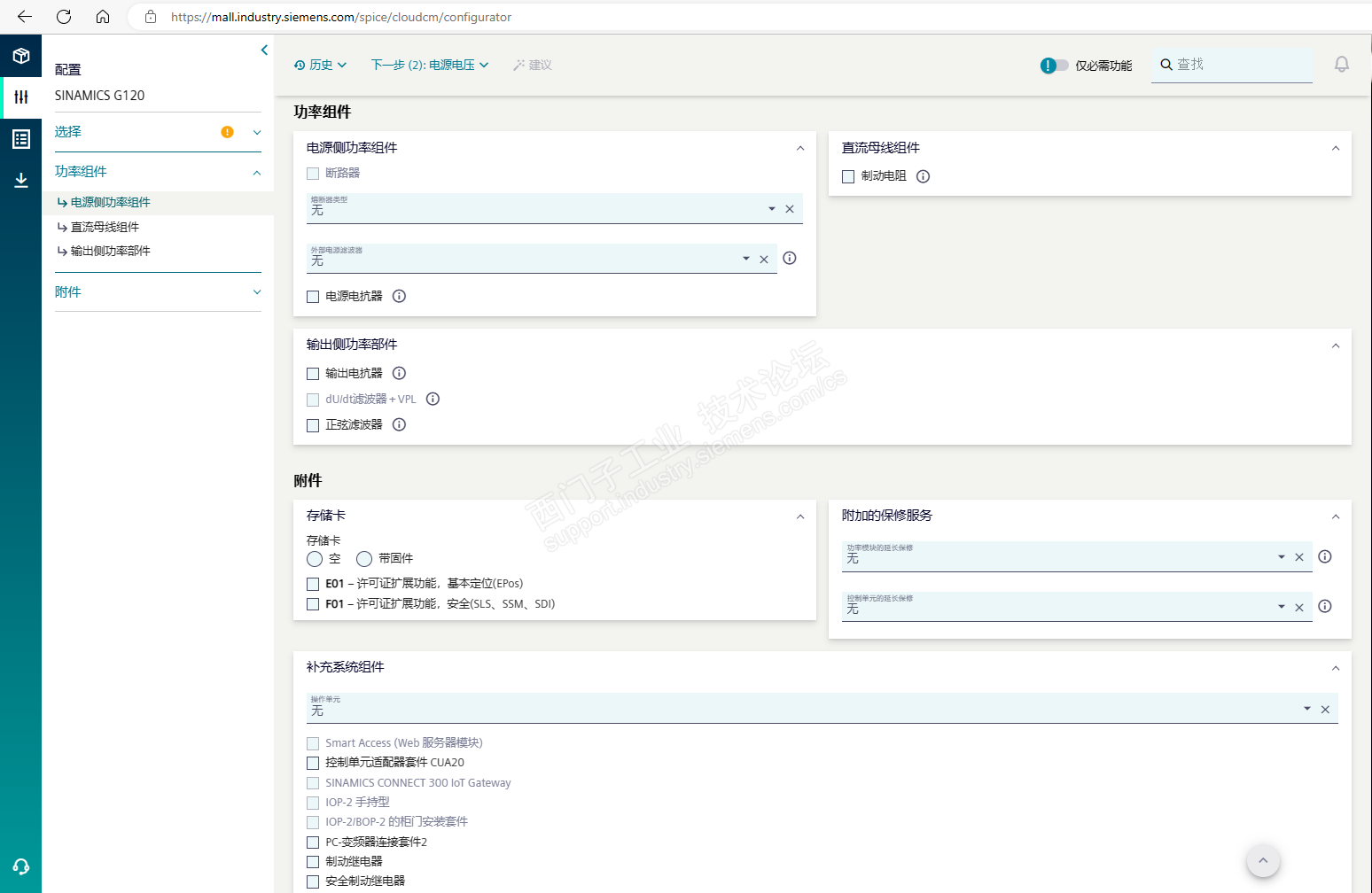Open the browser home page icon
The height and width of the screenshot is (893, 1372).
(x=103, y=17)
